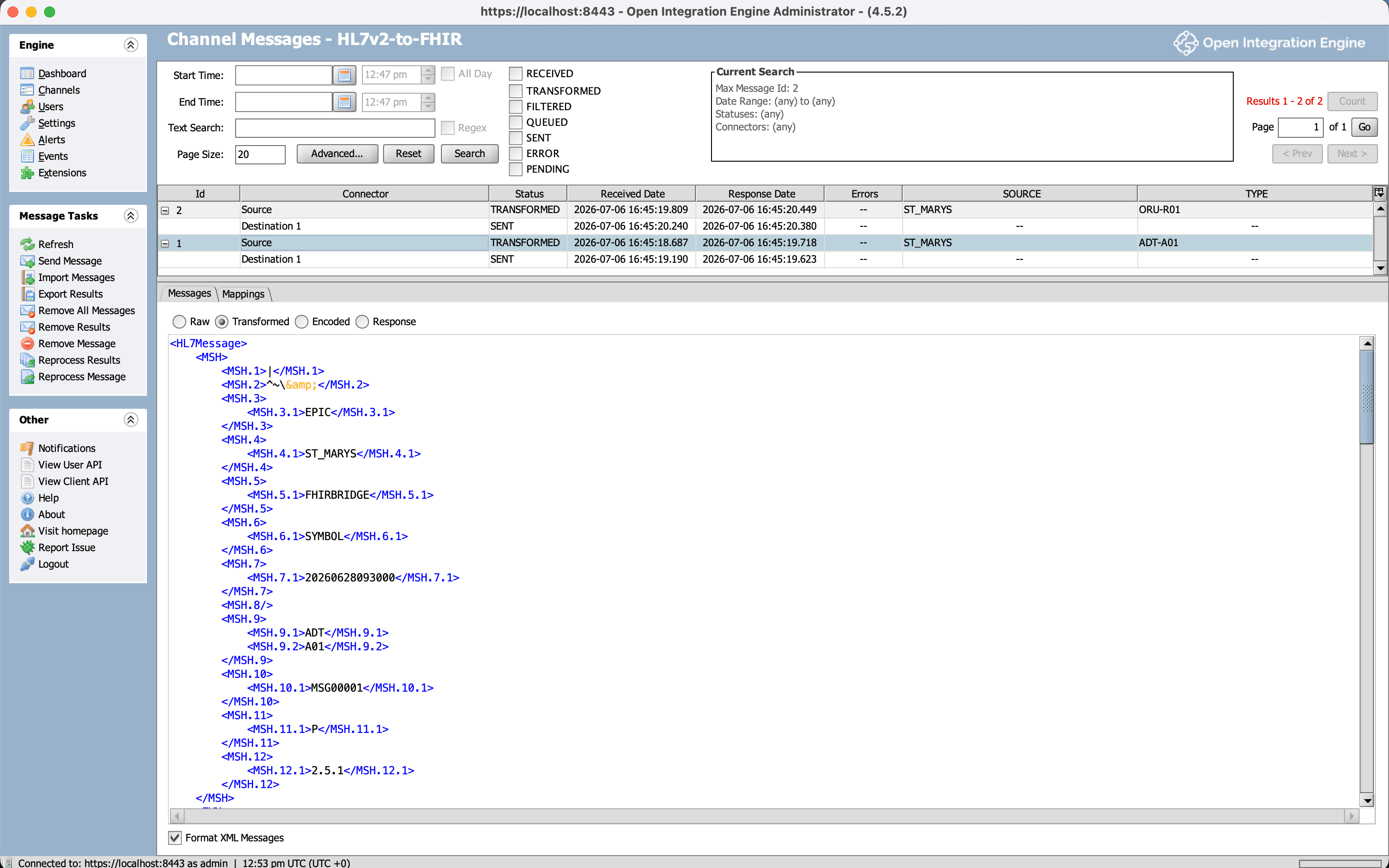This screenshot has height=868, width=1389.
Task: Click the red Remove Message icon
Action: (x=27, y=344)
